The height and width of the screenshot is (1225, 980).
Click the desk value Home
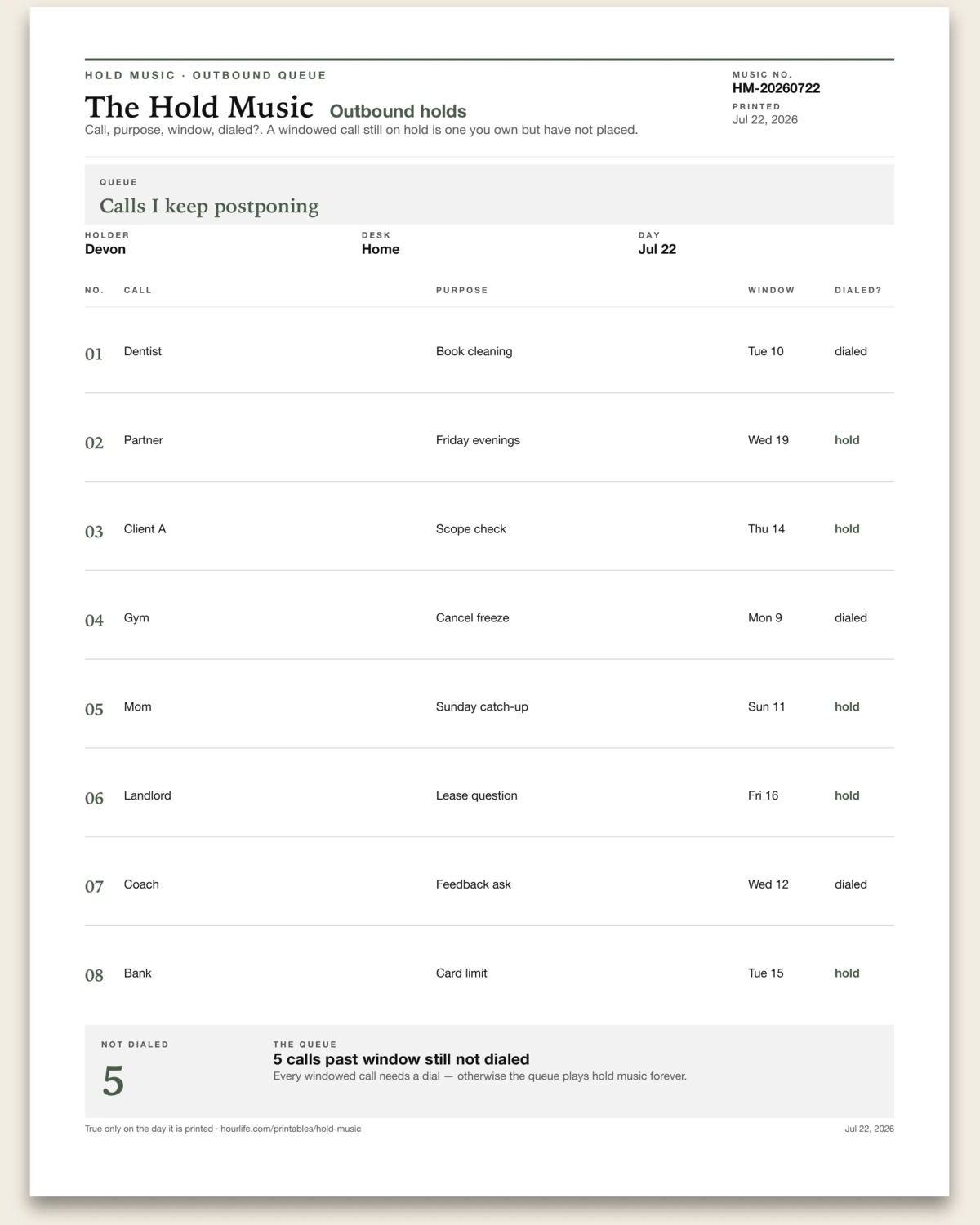coord(381,249)
